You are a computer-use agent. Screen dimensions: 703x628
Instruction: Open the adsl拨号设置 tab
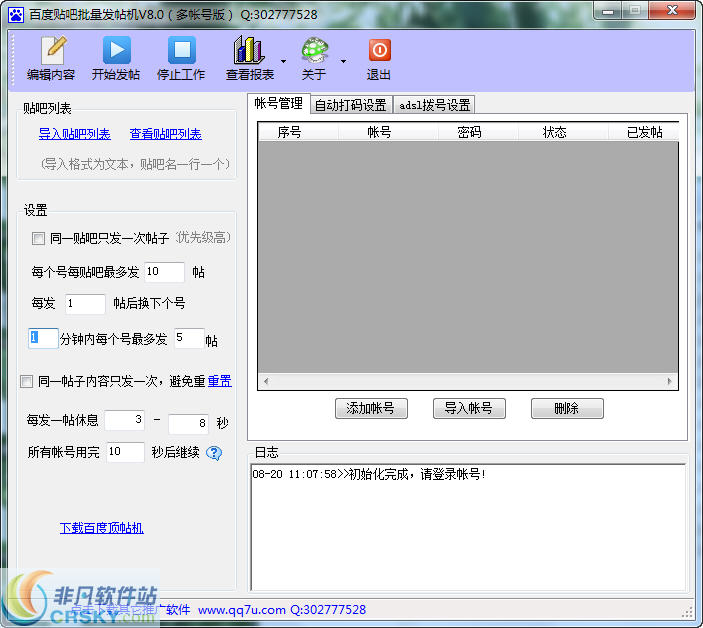[434, 105]
